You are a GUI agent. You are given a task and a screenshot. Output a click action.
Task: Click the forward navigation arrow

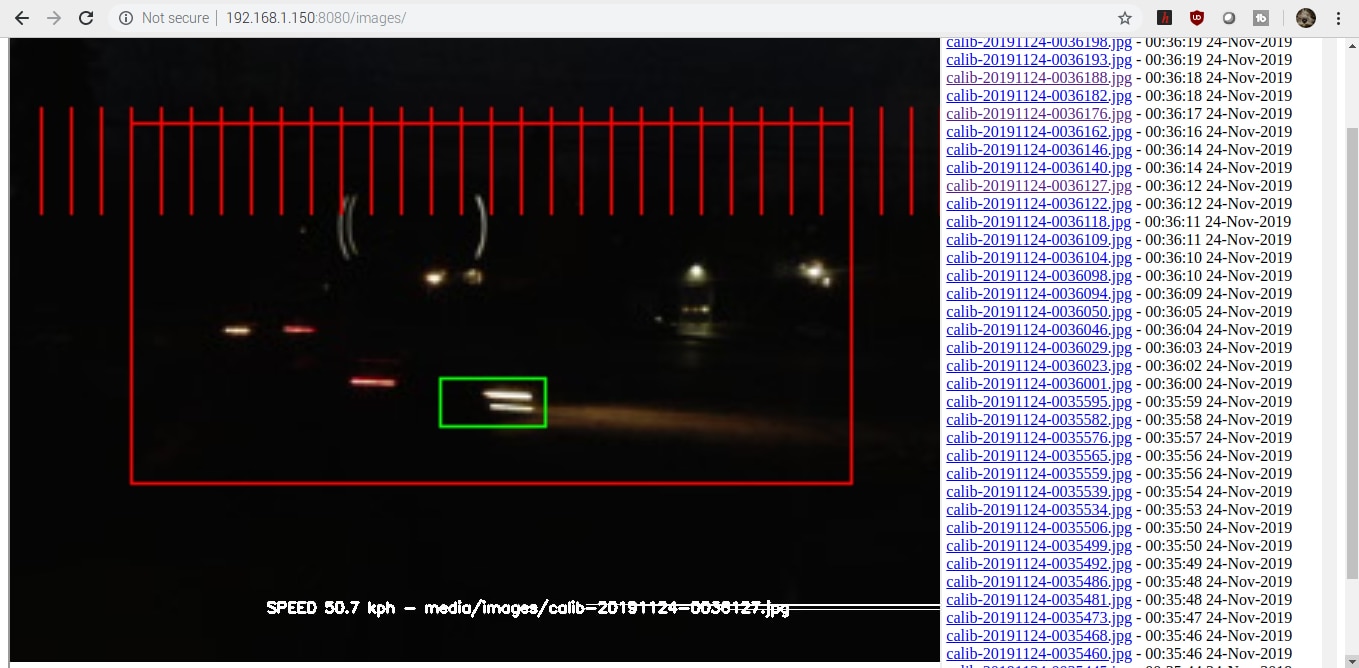54,18
